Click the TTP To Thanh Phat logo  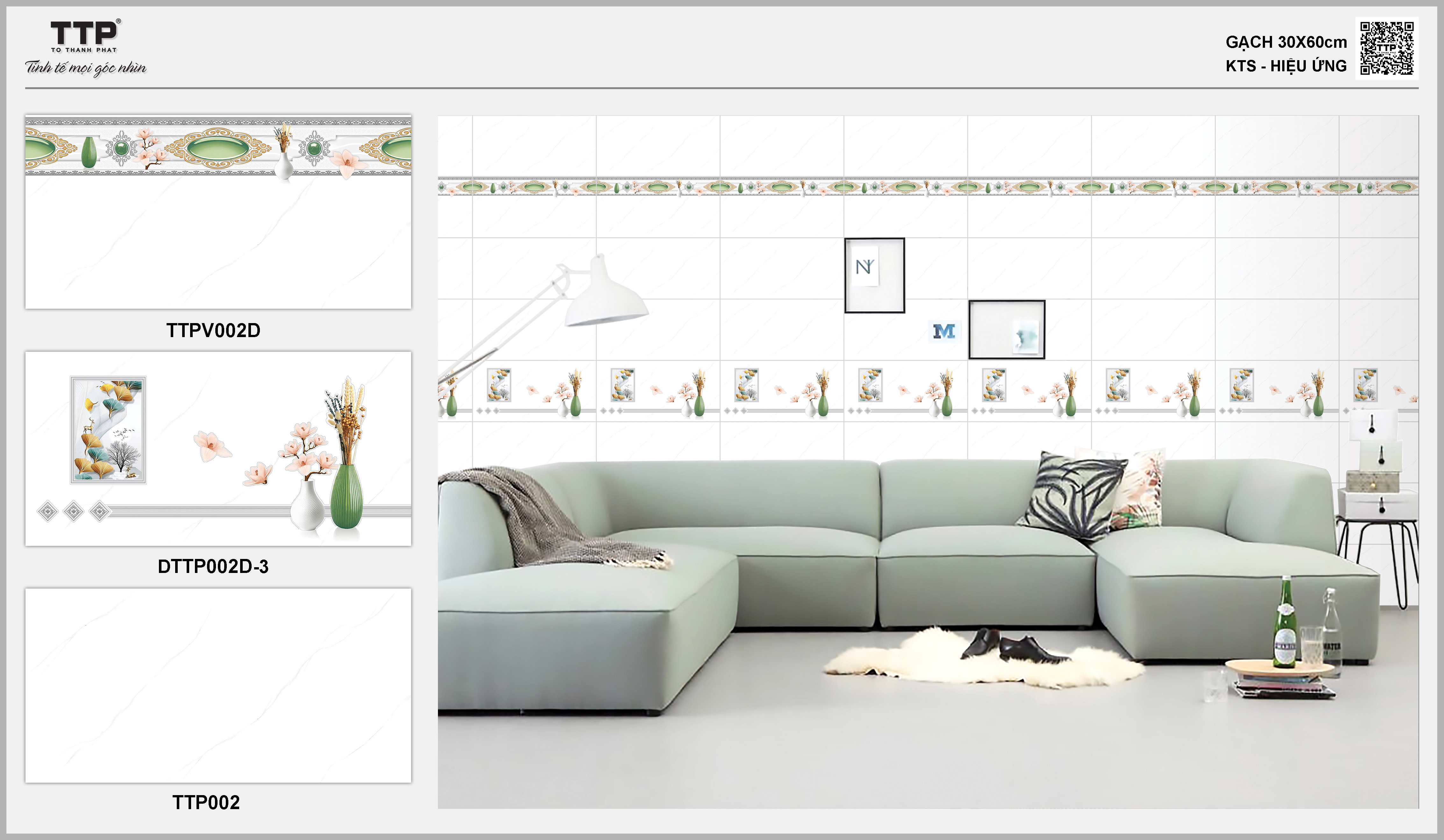point(84,36)
